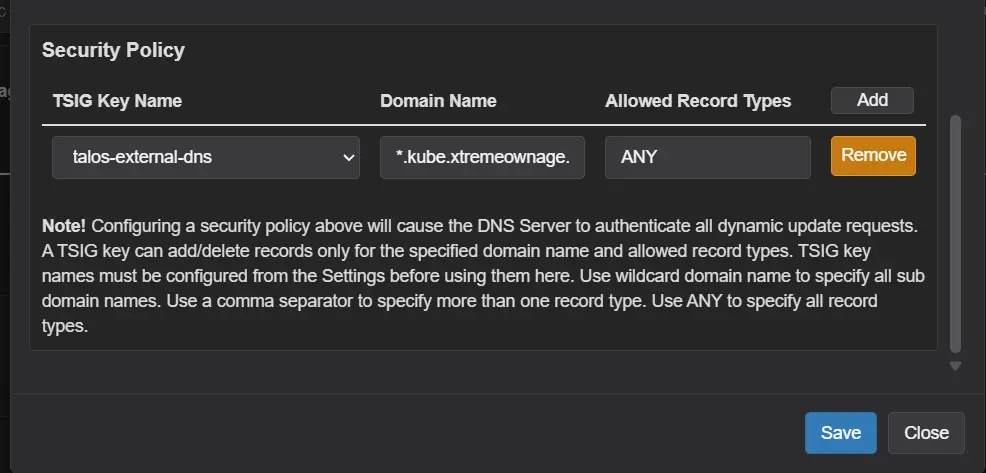Image resolution: width=986 pixels, height=473 pixels.
Task: Click the empty footer area left of Save
Action: click(x=400, y=433)
